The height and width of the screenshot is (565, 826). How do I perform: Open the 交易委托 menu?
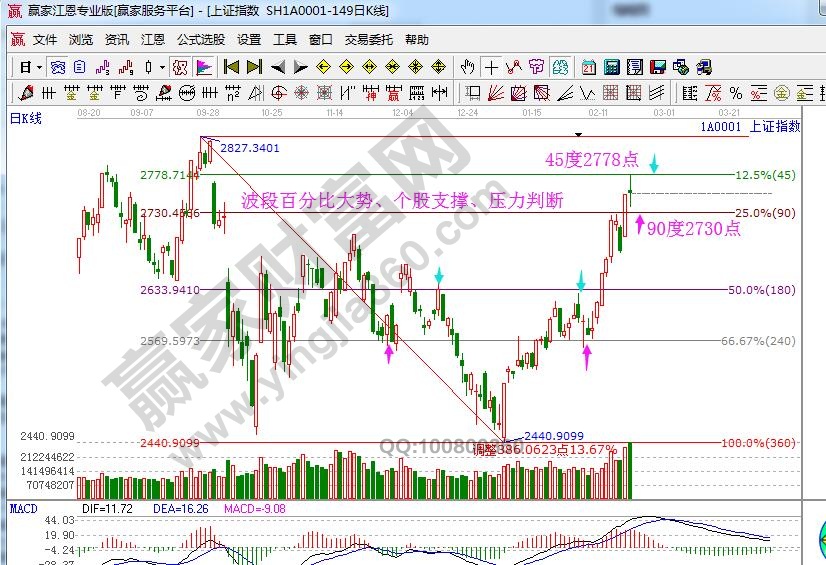(369, 40)
